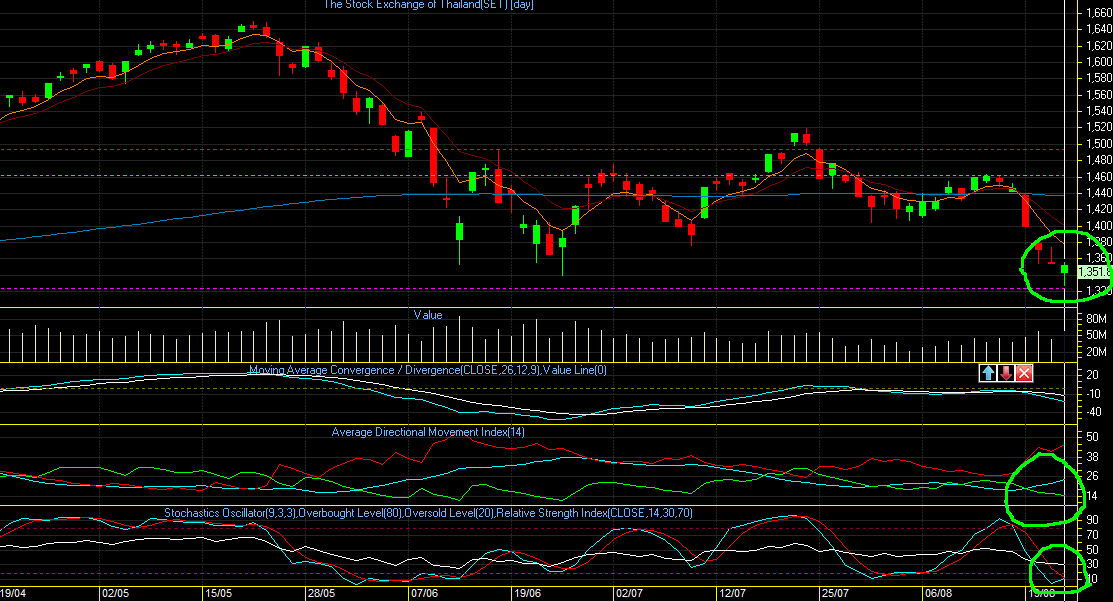
Task: Click the current price tag 1,351.8
Action: (1094, 272)
